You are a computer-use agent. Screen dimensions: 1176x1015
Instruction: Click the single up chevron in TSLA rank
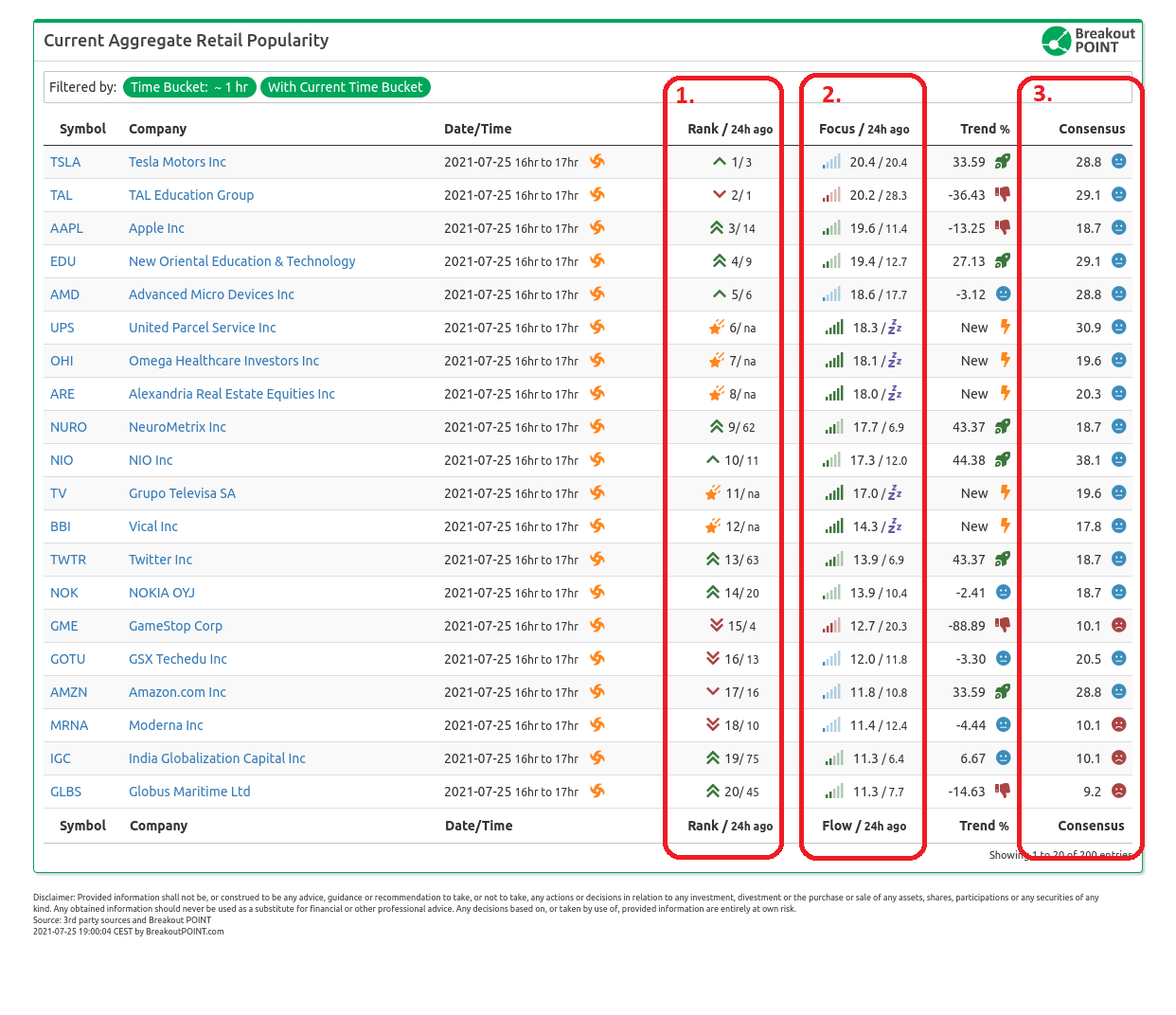point(720,162)
